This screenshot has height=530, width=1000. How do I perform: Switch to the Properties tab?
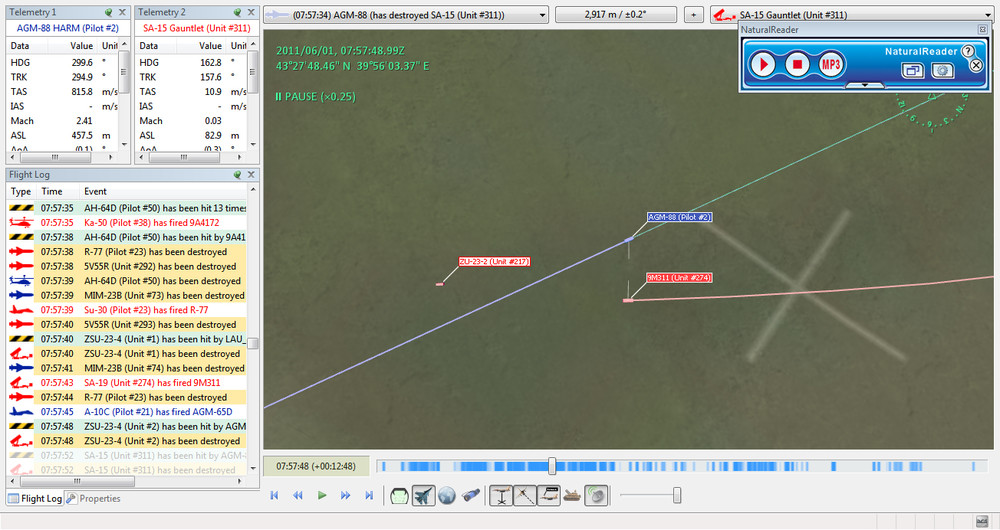[x=93, y=499]
